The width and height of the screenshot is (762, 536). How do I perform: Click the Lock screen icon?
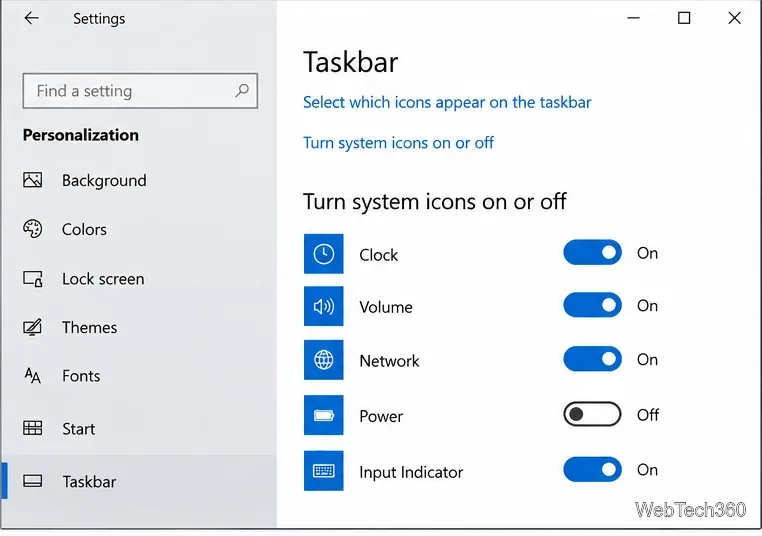pyautogui.click(x=33, y=279)
